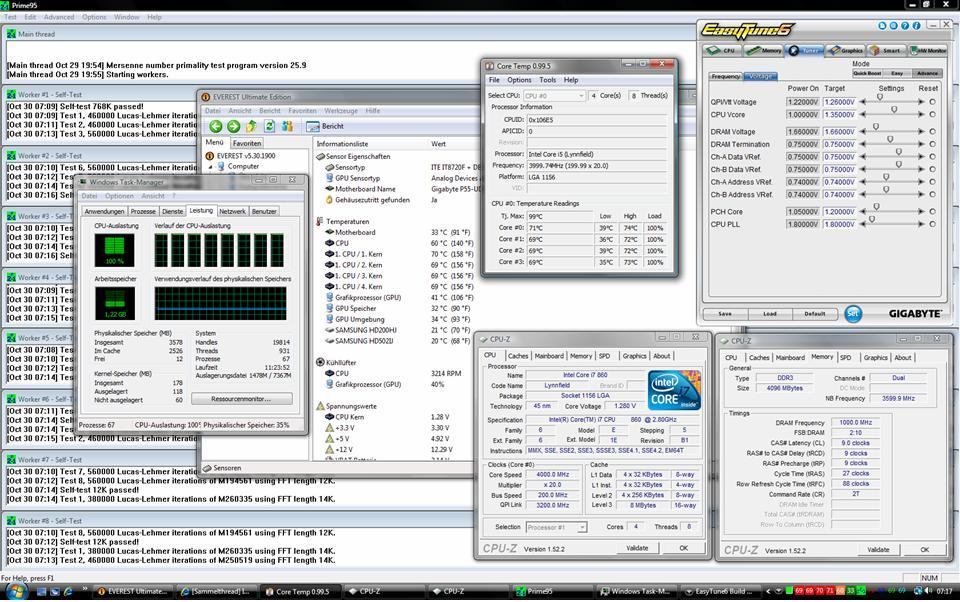This screenshot has width=960, height=602.
Task: Click reset radio for QPI/Vtt Voltage
Action: [932, 102]
